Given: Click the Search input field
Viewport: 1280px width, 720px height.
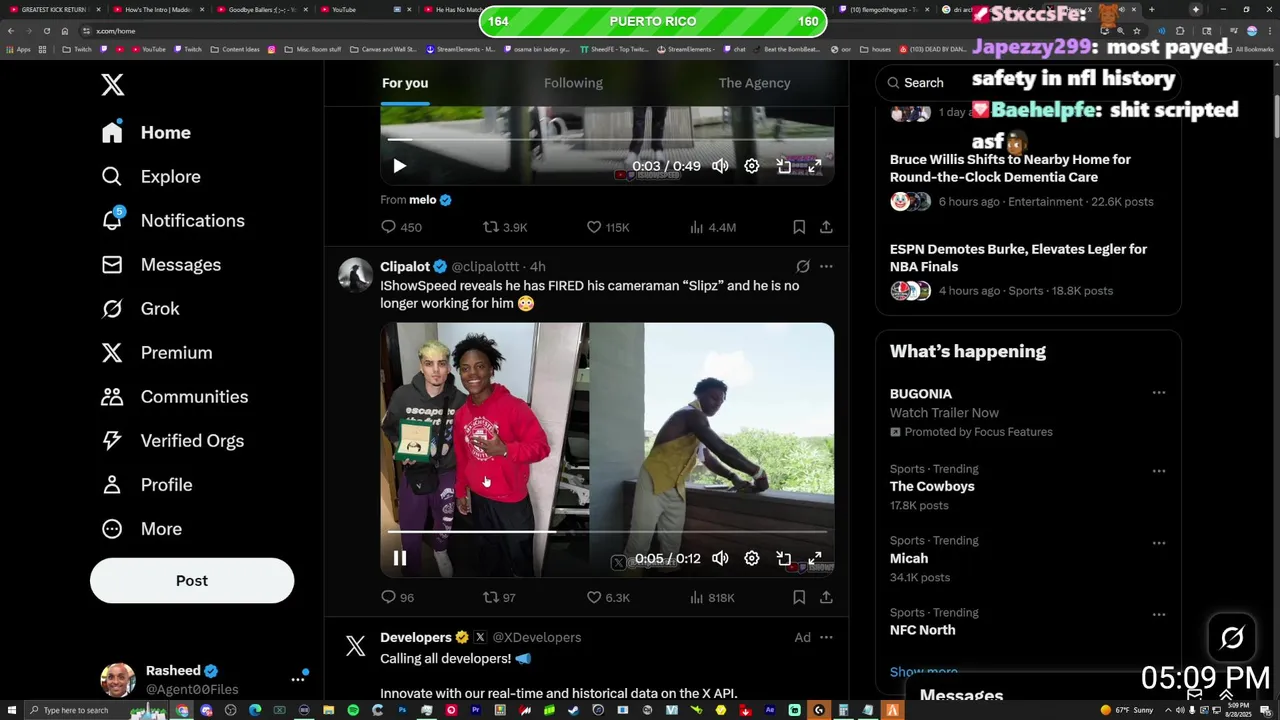Looking at the screenshot, I should pyautogui.click(x=1028, y=83).
